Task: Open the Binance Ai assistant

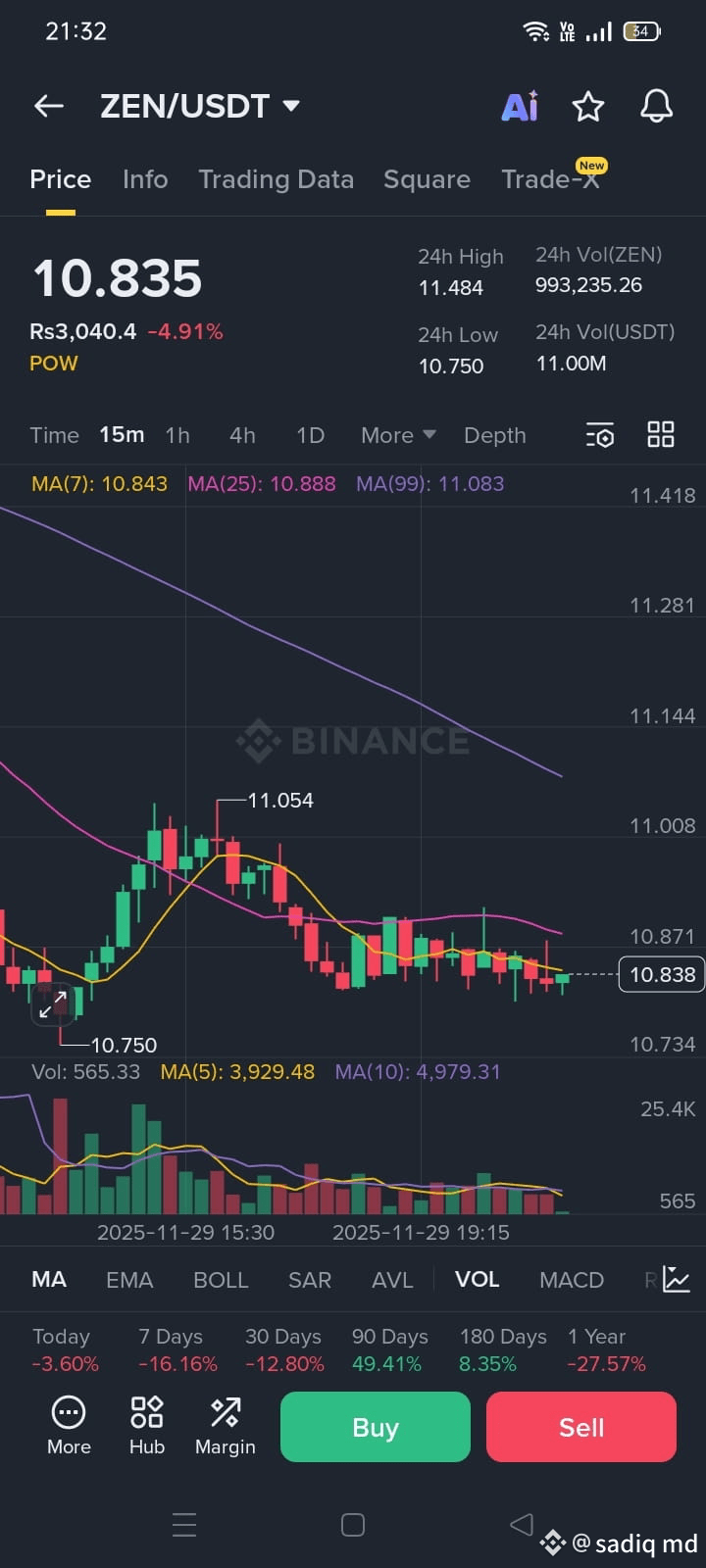Action: pyautogui.click(x=520, y=106)
